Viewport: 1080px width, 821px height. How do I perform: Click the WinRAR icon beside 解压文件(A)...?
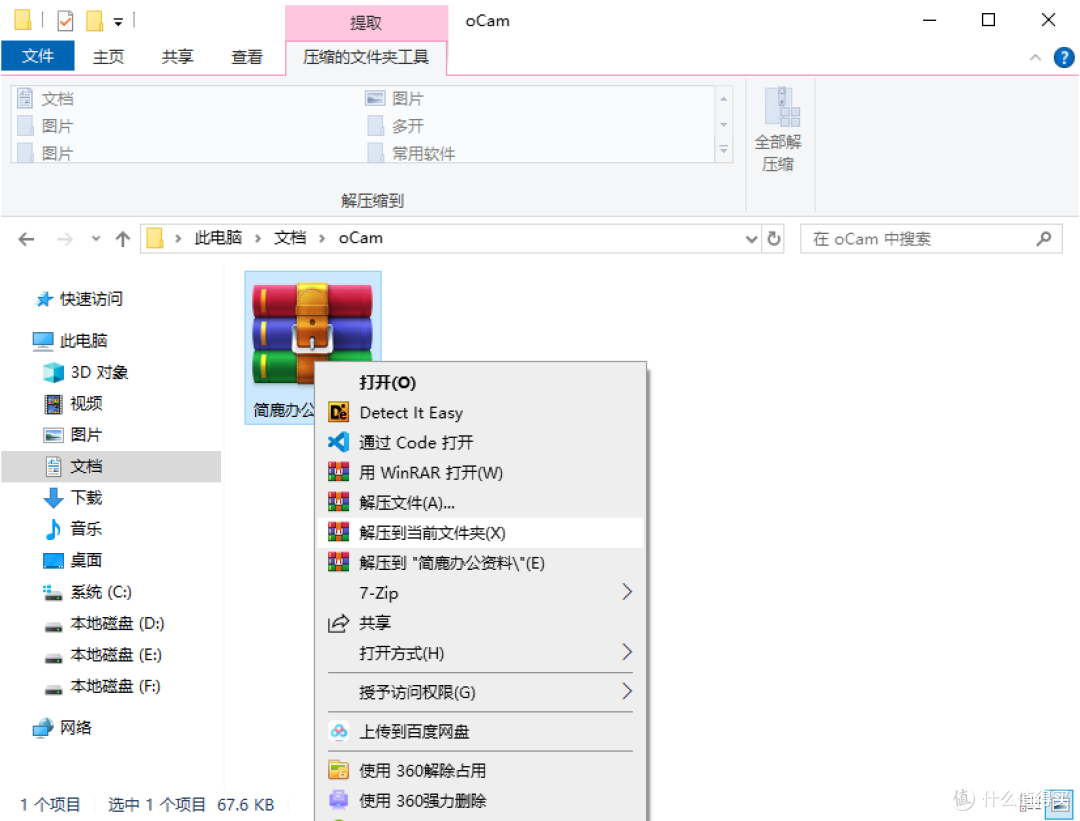[338, 503]
